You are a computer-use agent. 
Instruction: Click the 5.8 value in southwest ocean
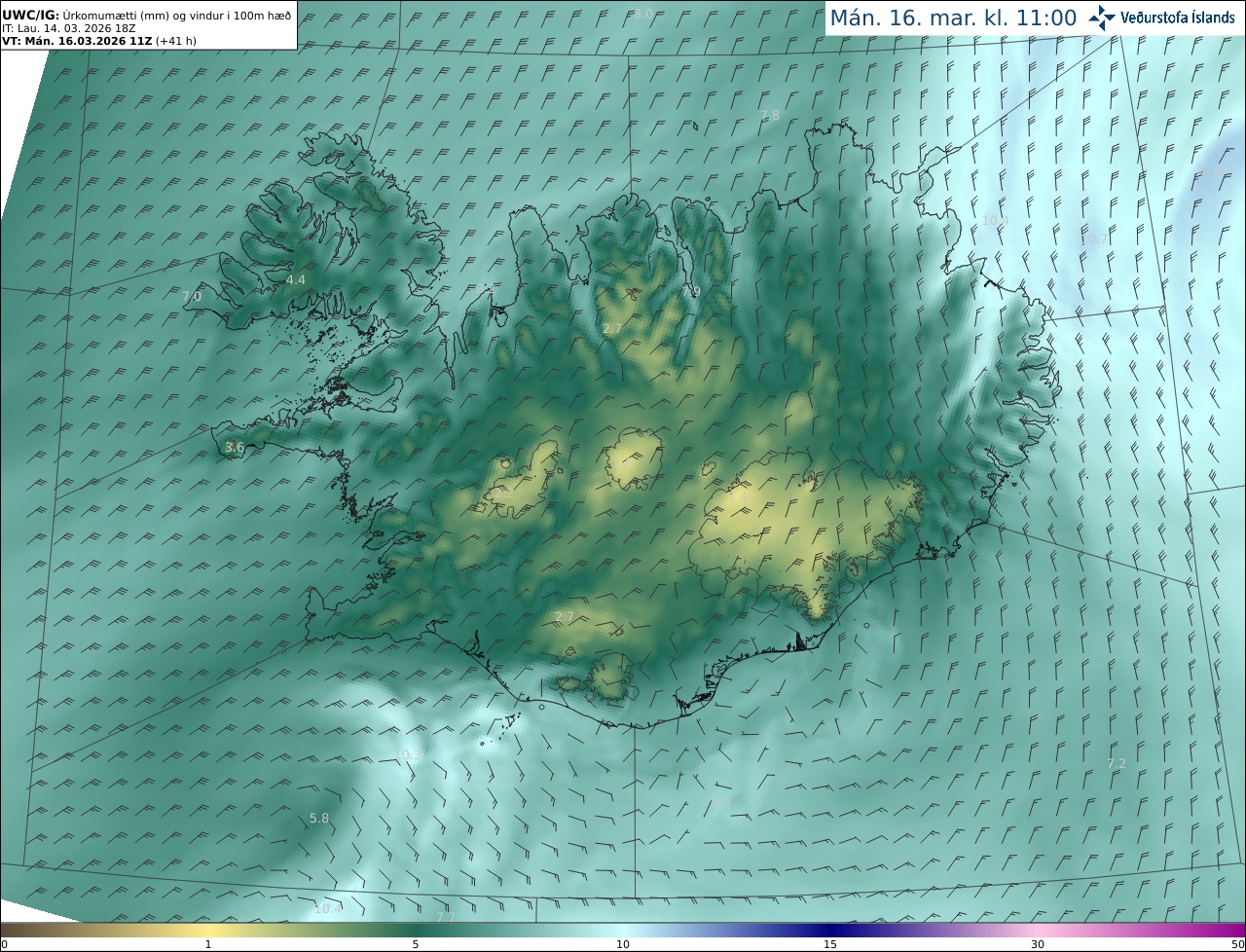pos(319,819)
